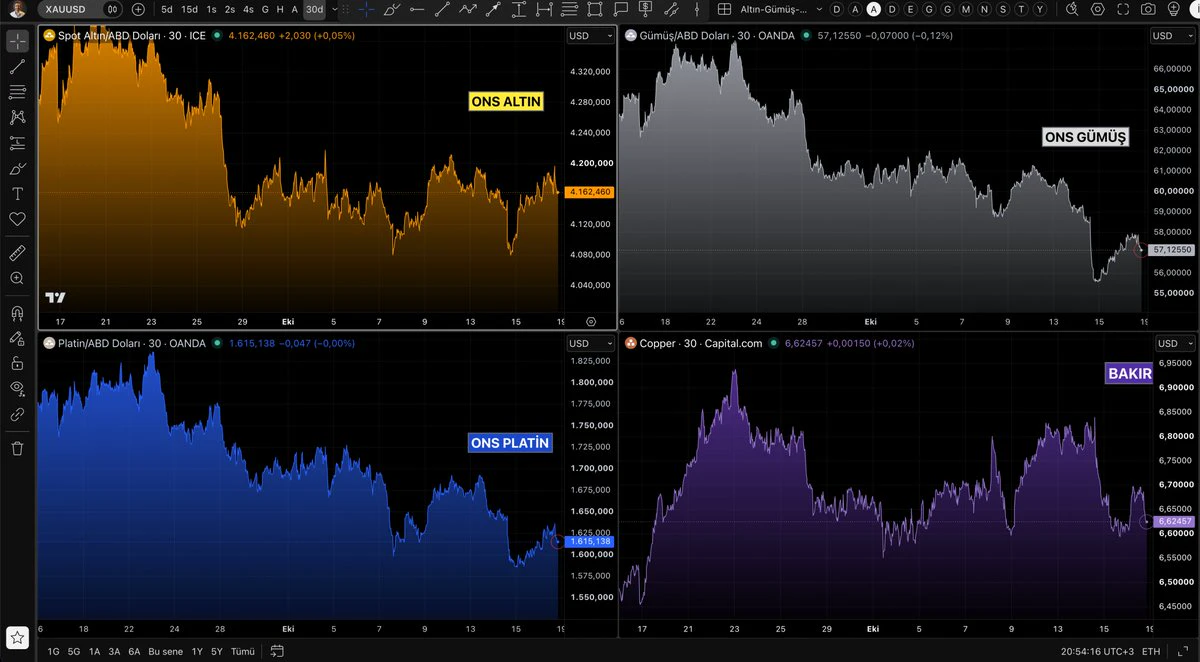Open the lightbulb ideas icon

tap(1174, 9)
